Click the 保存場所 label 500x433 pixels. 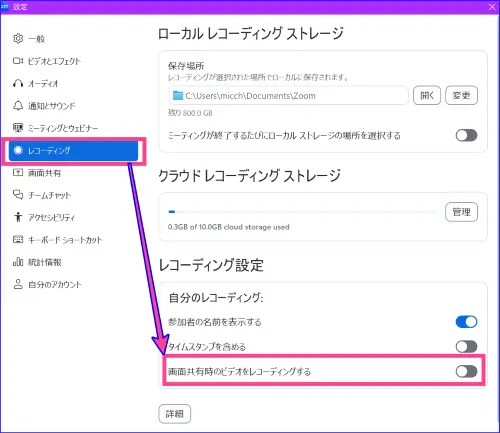(186, 66)
